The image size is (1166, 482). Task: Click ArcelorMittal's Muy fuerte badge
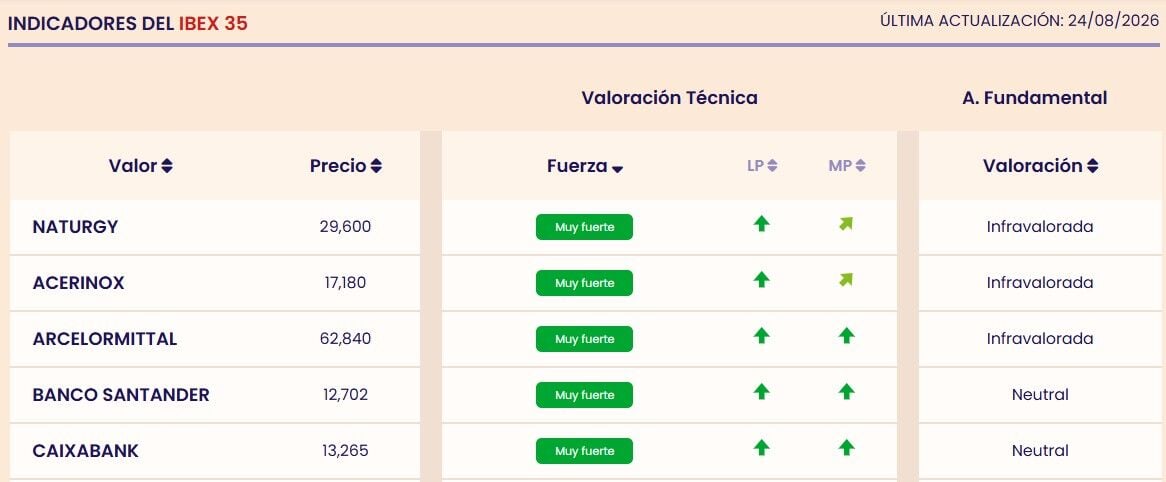pyautogui.click(x=584, y=339)
